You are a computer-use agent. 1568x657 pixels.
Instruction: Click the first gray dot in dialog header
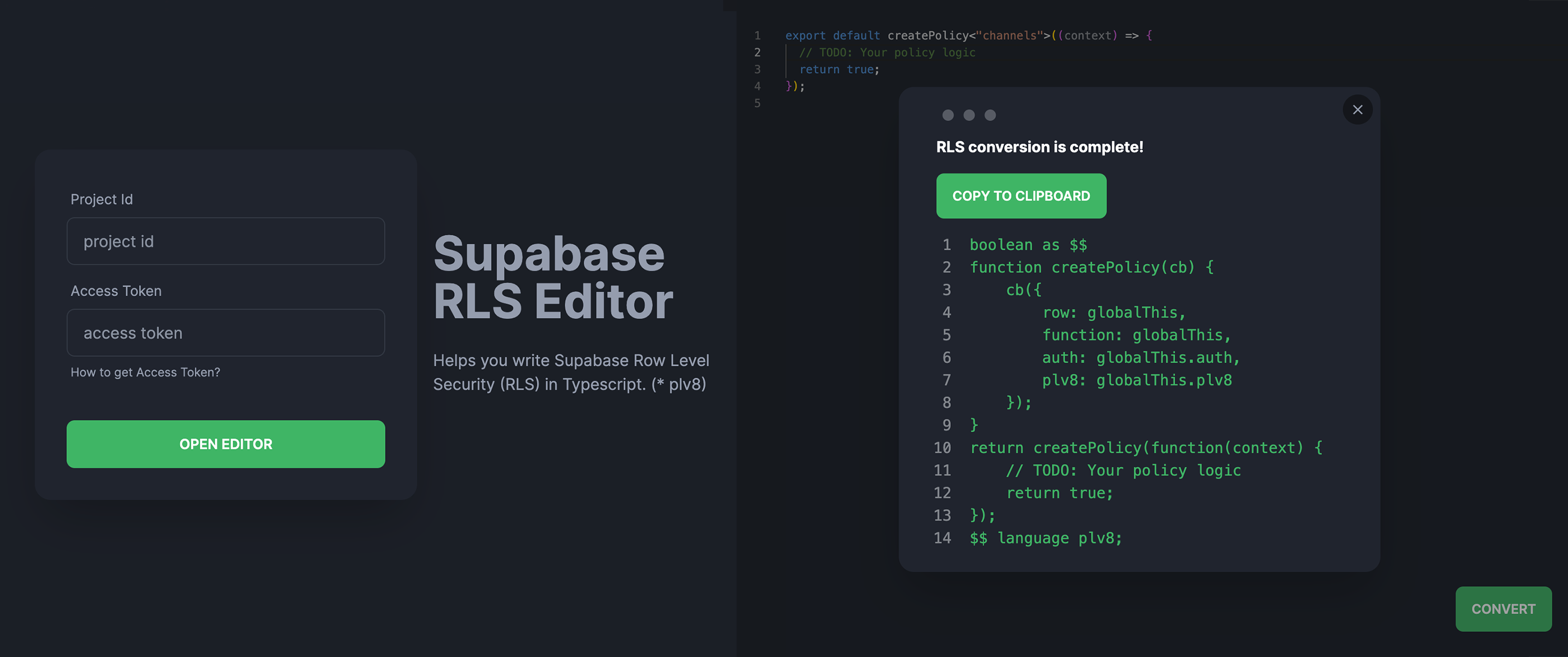947,115
